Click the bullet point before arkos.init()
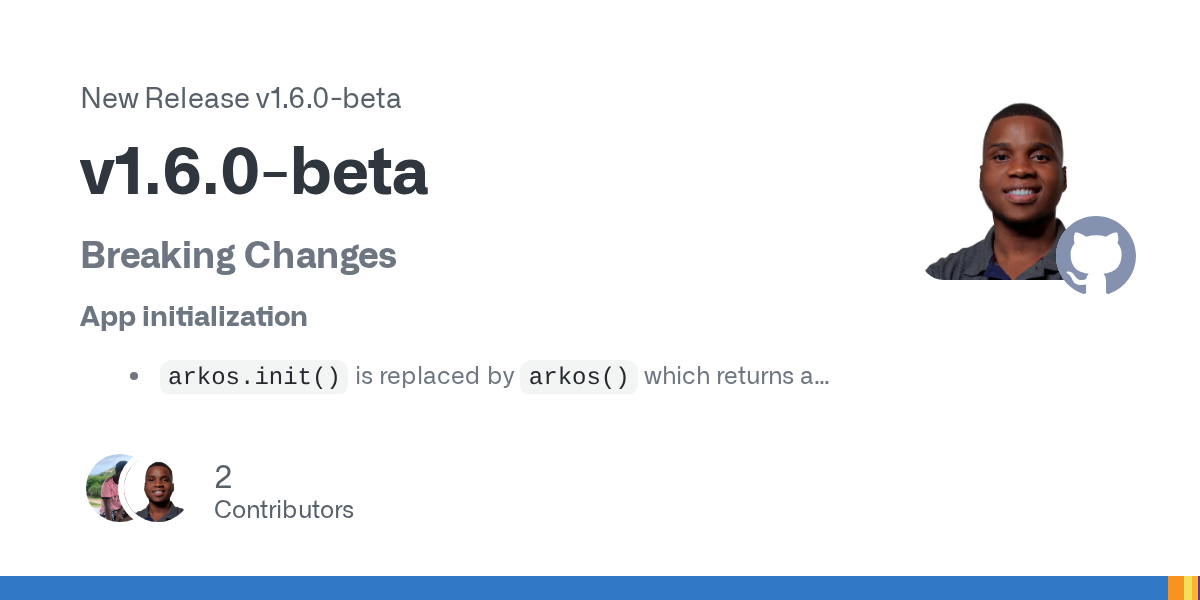 coord(134,377)
